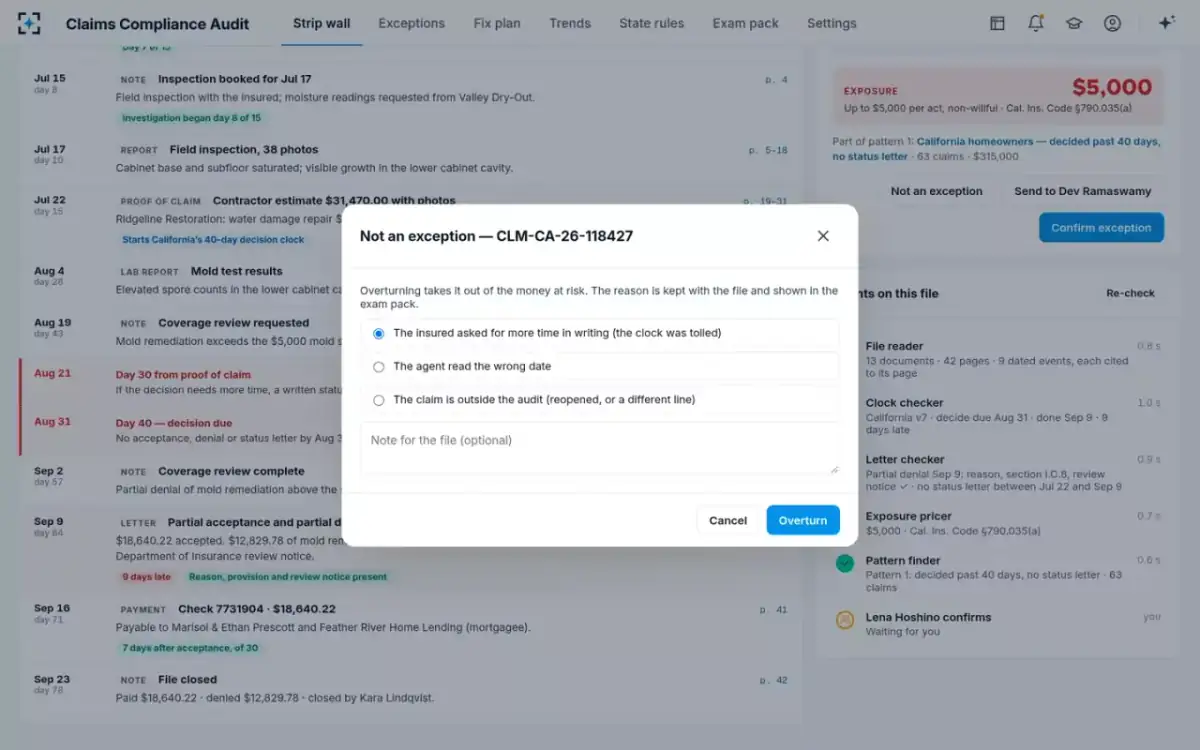Select the 'File closed' note entry
Screen dimensions: 1200x750
click(x=410, y=687)
